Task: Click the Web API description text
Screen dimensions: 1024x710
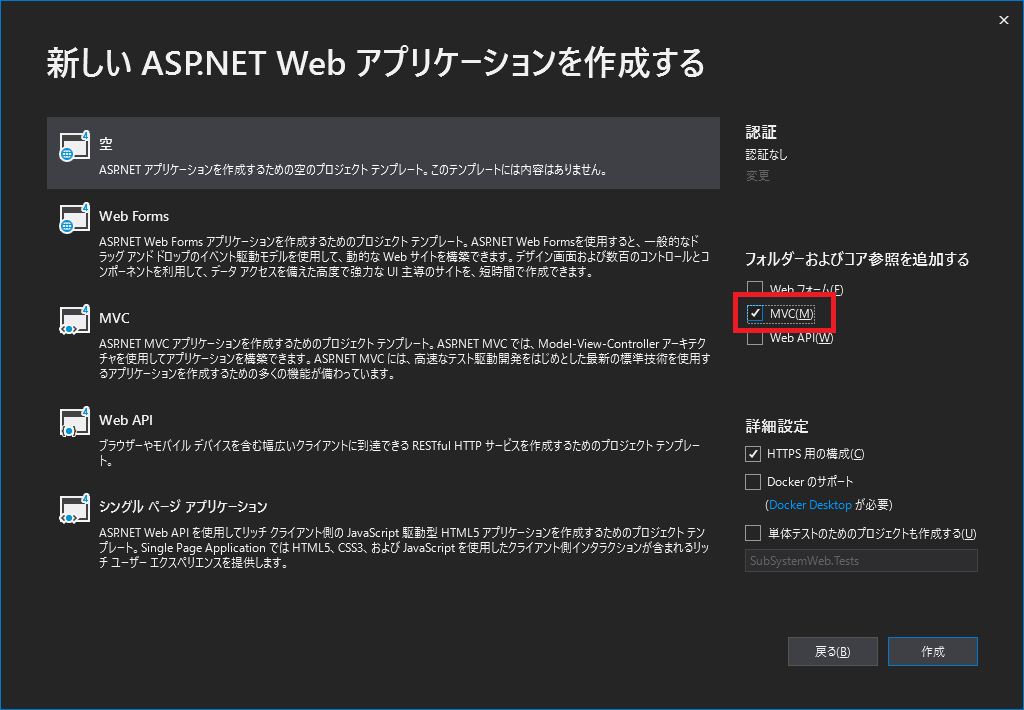Action: 399,453
